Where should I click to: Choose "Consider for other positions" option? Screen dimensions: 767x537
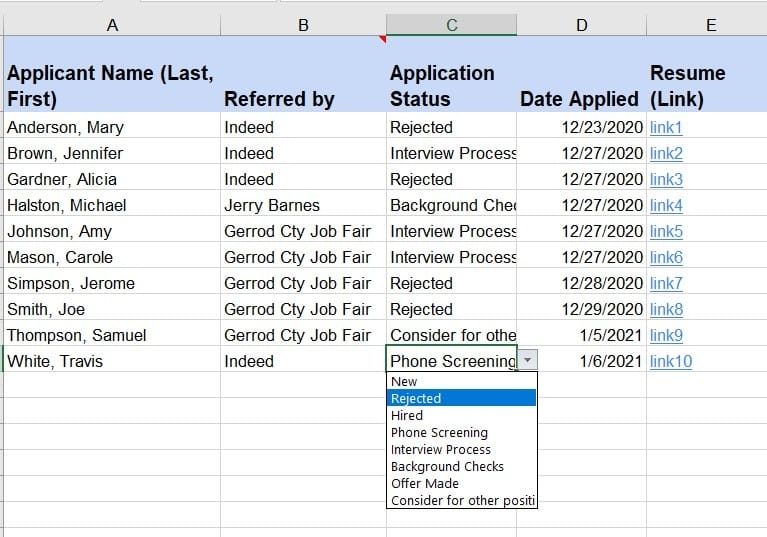pyautogui.click(x=463, y=500)
